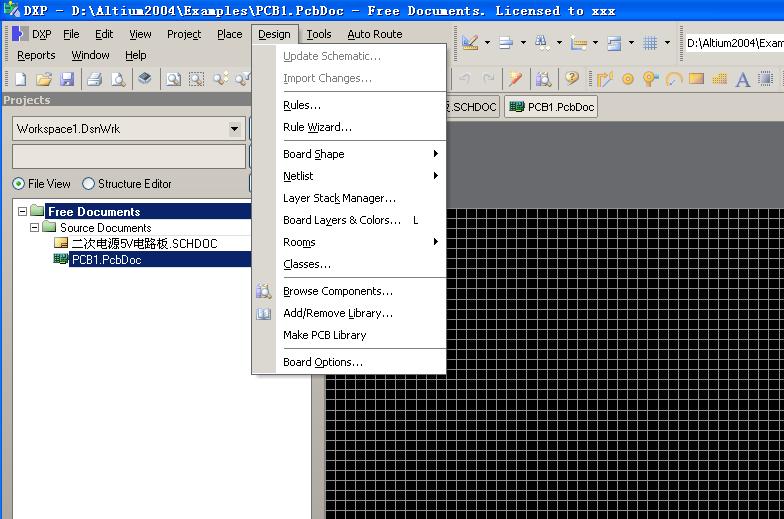Click the cross probe icon
784x519 pixels.
pyautogui.click(x=516, y=78)
